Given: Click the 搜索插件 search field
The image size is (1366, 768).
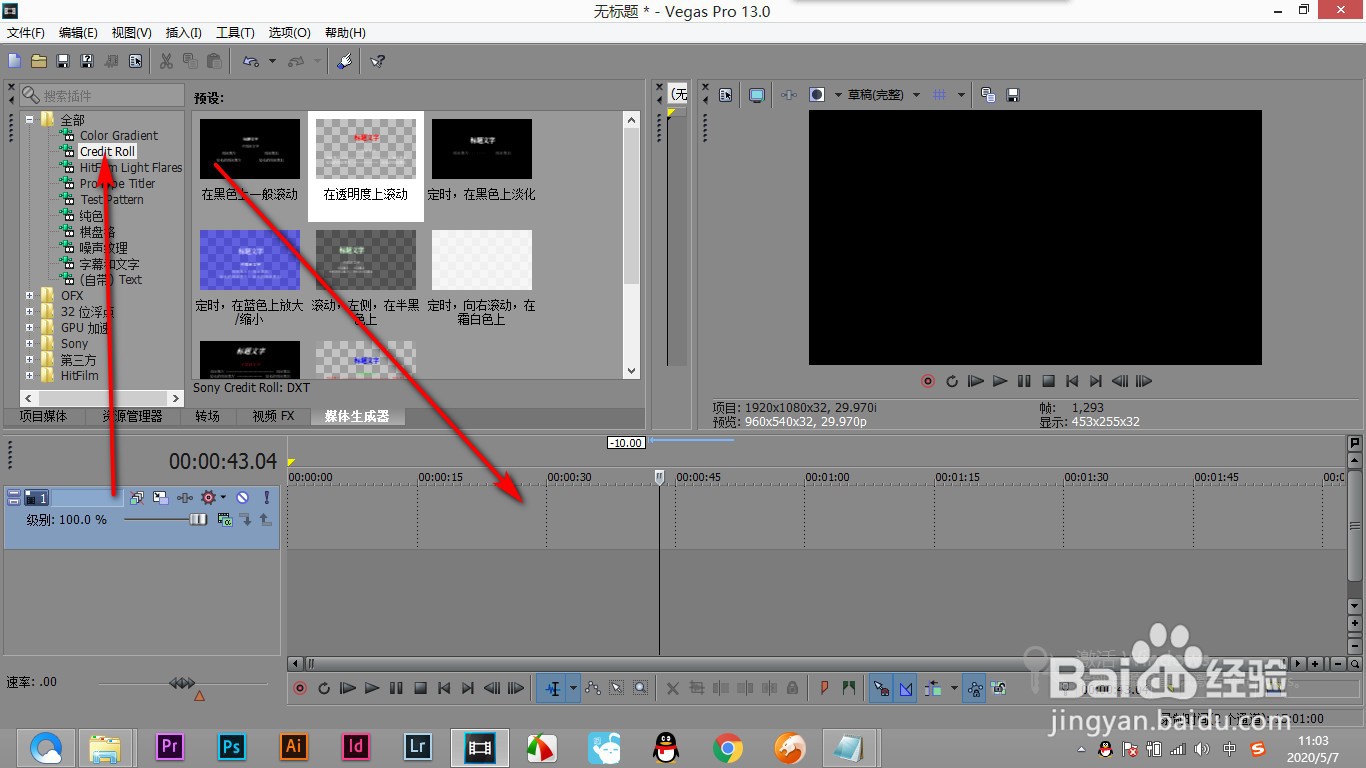Looking at the screenshot, I should coord(101,95).
